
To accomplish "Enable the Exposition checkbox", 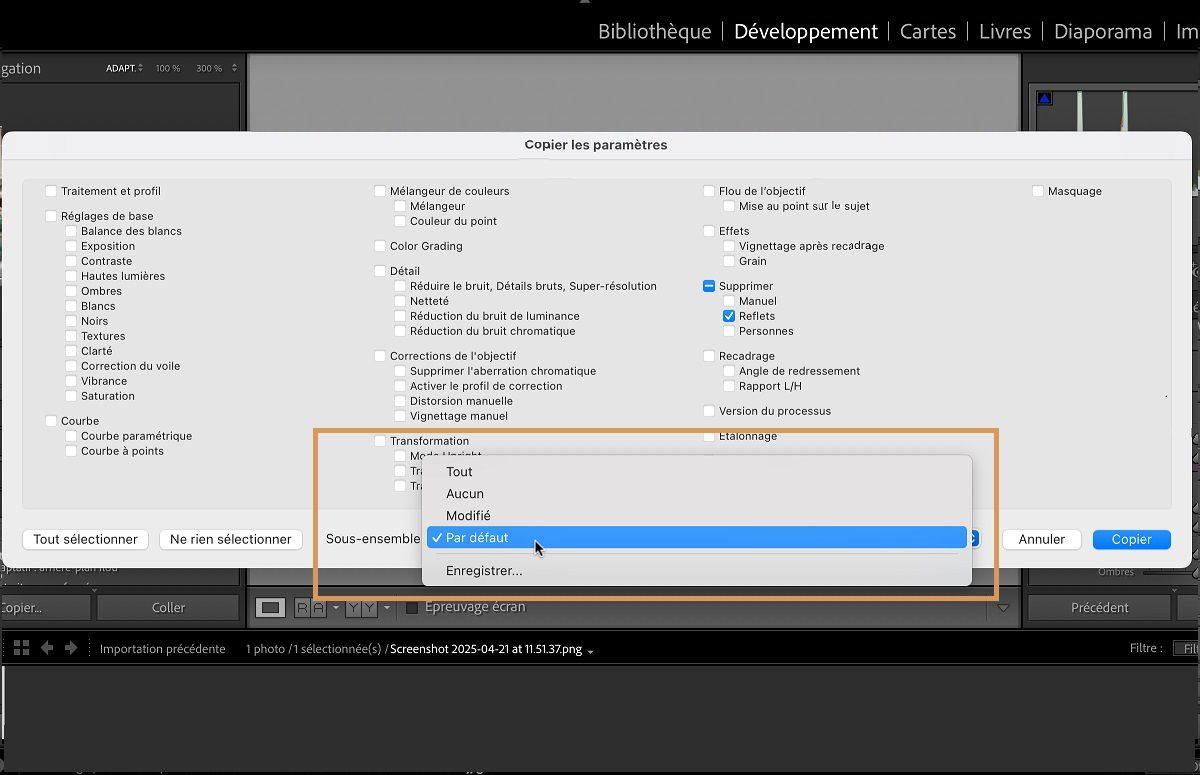I will point(69,246).
